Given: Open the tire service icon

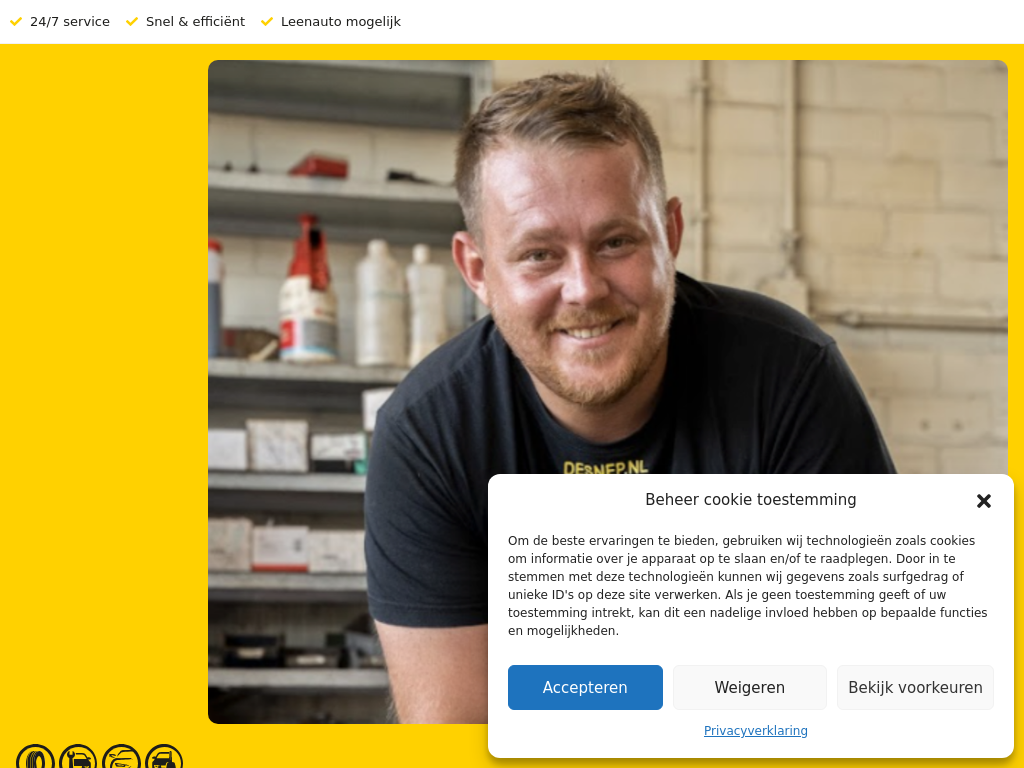Looking at the screenshot, I should click(35, 758).
